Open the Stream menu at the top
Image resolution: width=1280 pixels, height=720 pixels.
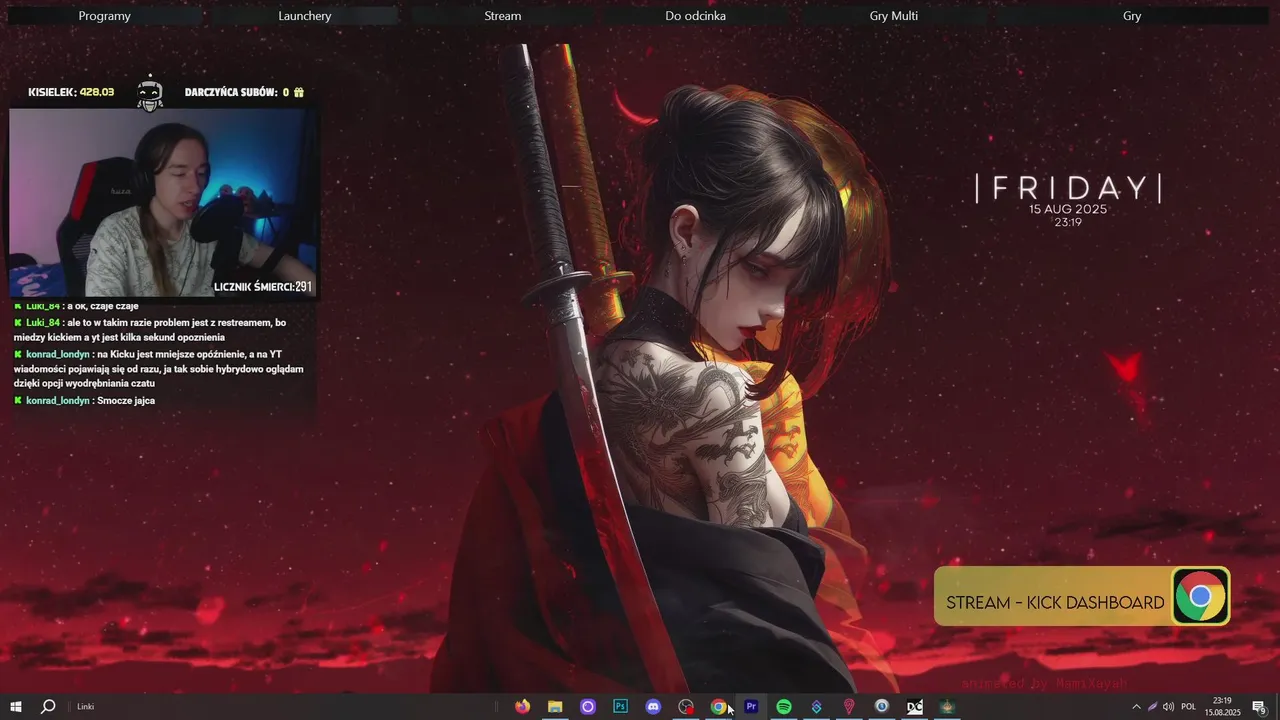[x=502, y=16]
